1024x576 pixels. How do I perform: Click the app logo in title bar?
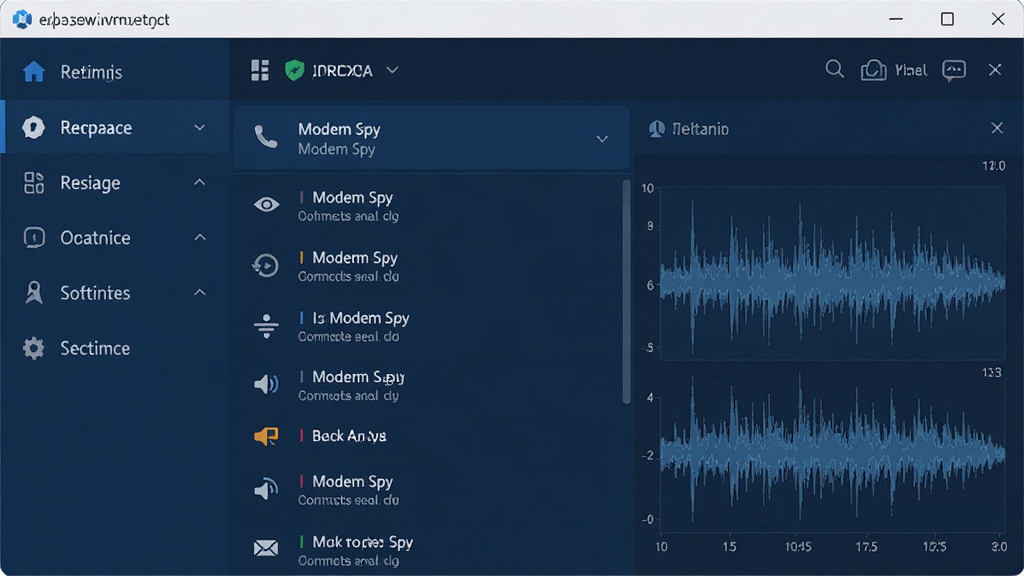[22, 19]
